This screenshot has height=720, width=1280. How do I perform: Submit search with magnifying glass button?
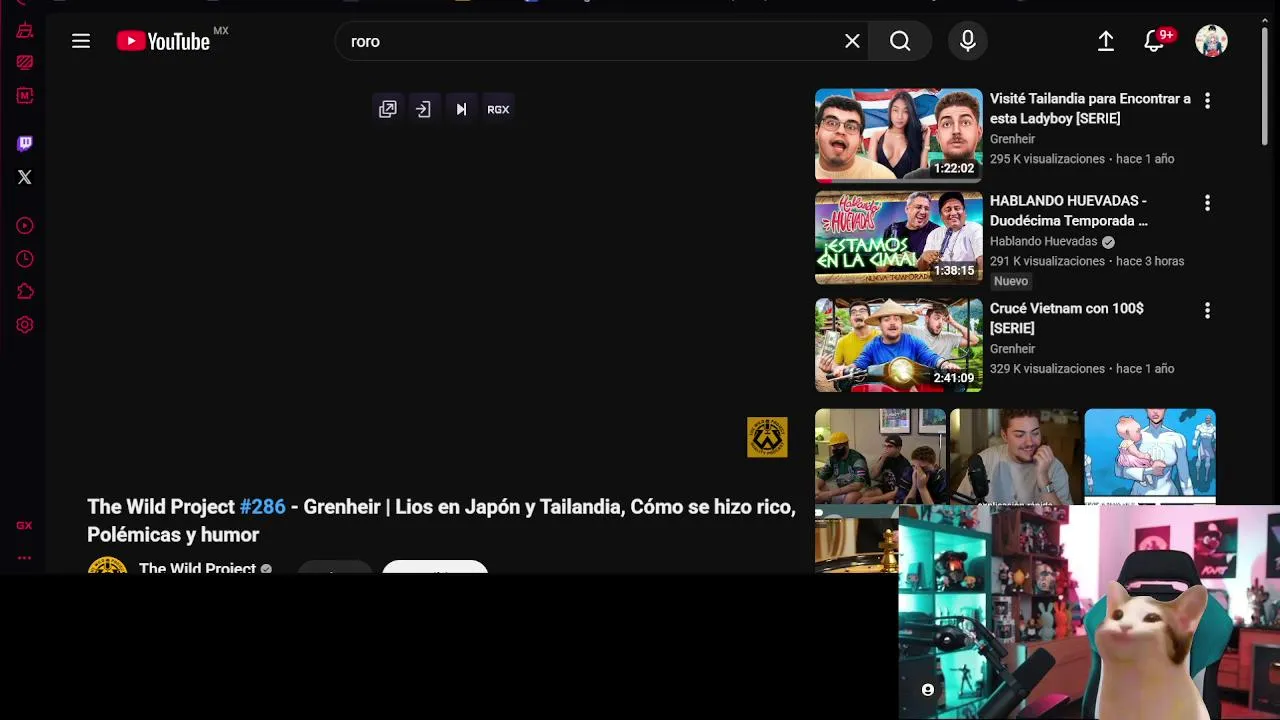click(900, 41)
